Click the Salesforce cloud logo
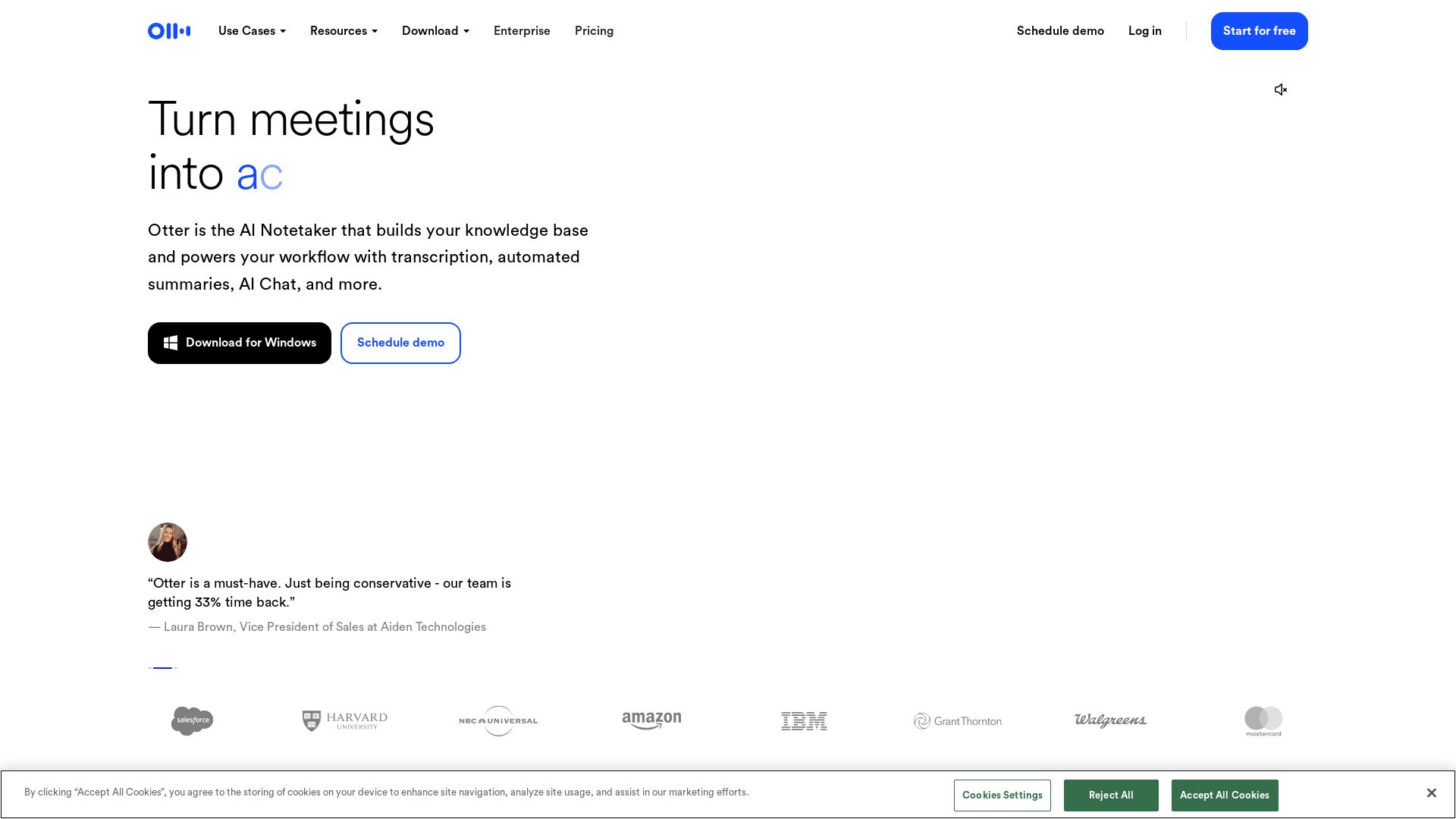The width and height of the screenshot is (1456, 819). pyautogui.click(x=192, y=720)
